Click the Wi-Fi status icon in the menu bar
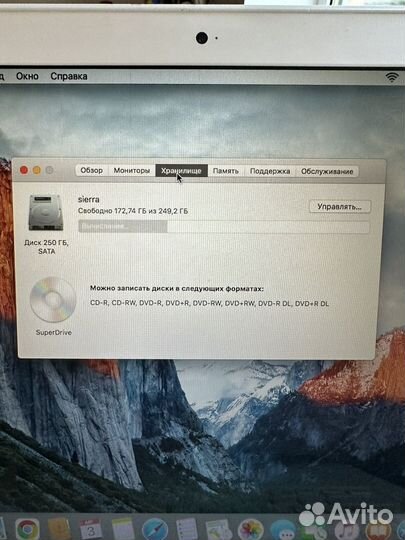The height and width of the screenshot is (540, 405). (x=392, y=77)
